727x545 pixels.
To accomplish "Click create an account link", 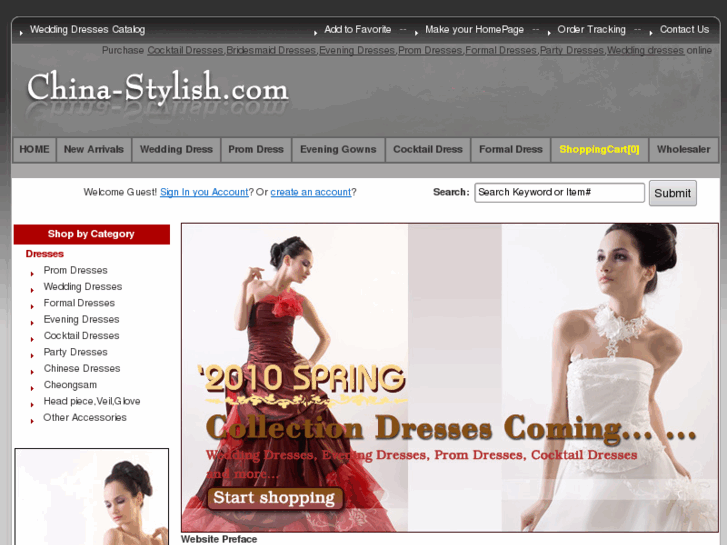I will [311, 192].
